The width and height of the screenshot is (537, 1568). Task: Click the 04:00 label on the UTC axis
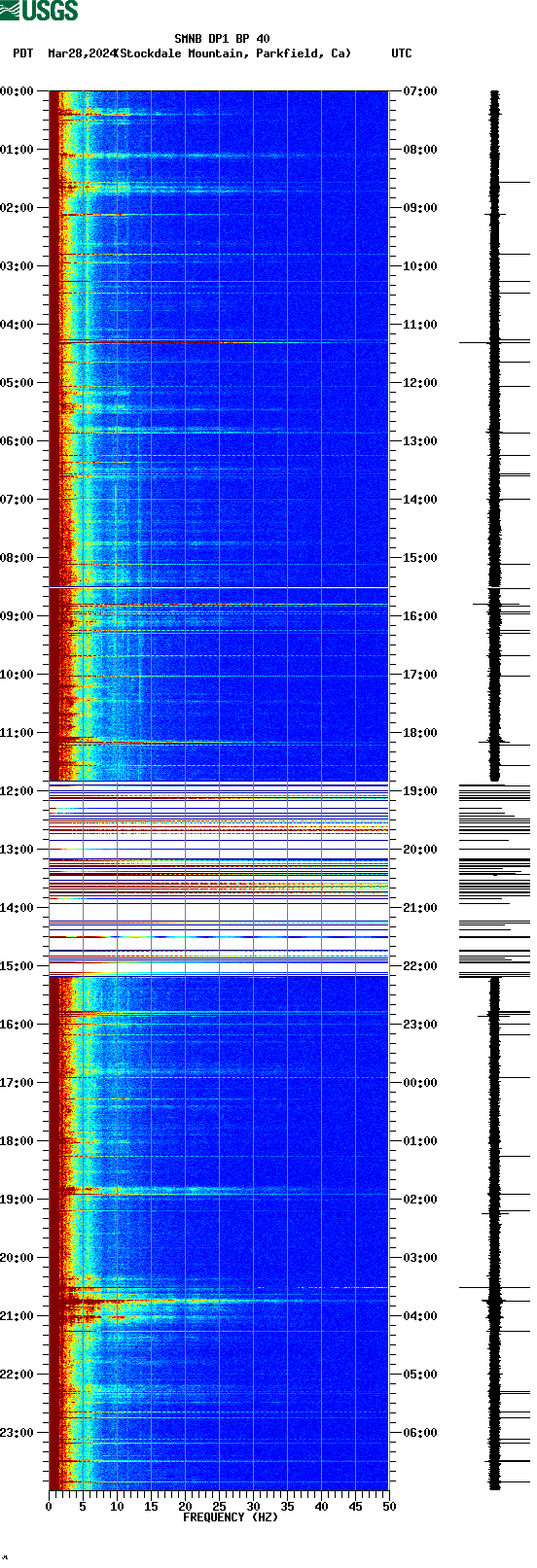[x=420, y=1316]
